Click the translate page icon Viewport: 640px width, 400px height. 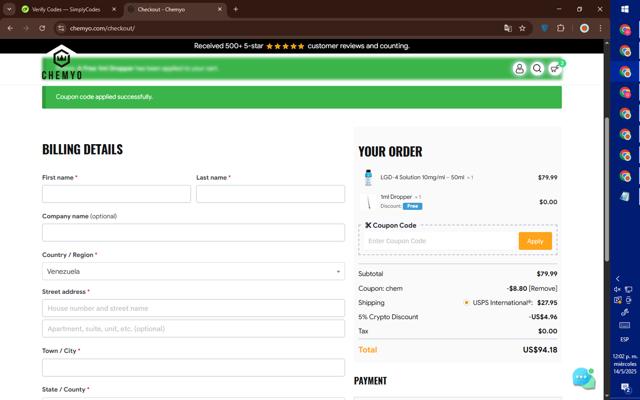508,28
